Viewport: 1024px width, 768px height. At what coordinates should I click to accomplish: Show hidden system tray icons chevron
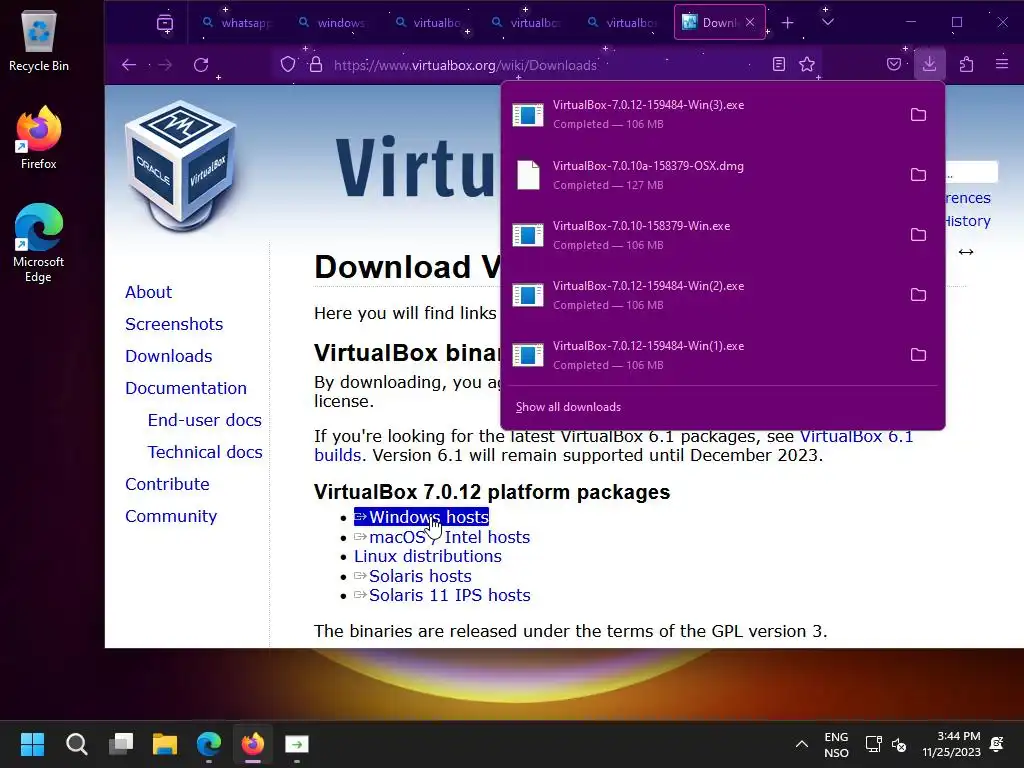(x=802, y=744)
